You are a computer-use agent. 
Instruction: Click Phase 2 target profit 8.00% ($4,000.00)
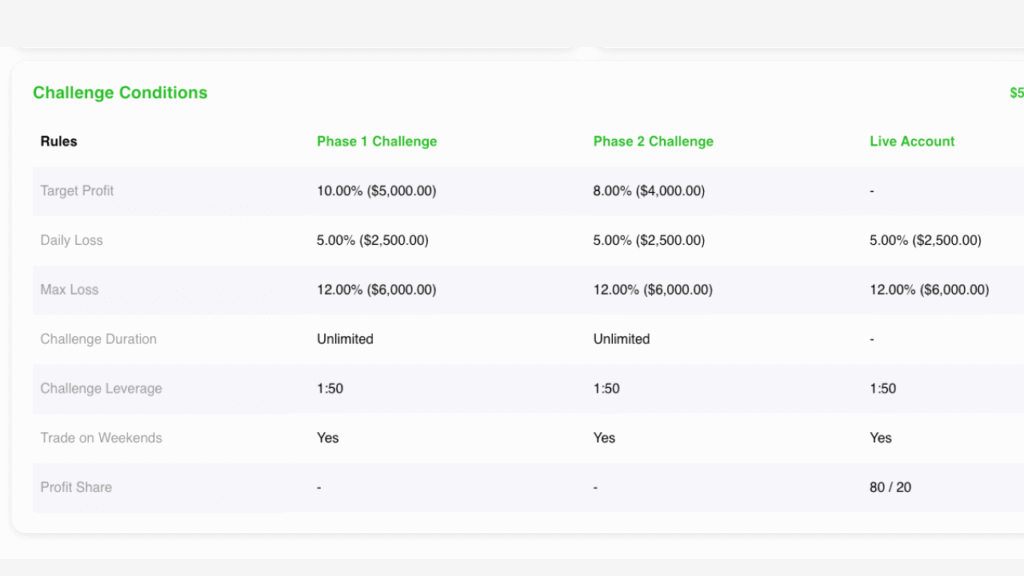[649, 190]
